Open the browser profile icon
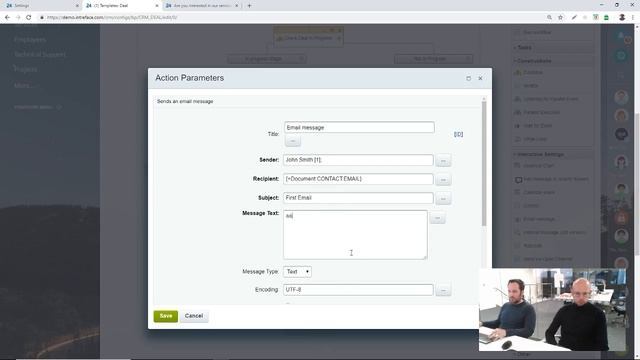This screenshot has height=360, width=640. [622, 18]
